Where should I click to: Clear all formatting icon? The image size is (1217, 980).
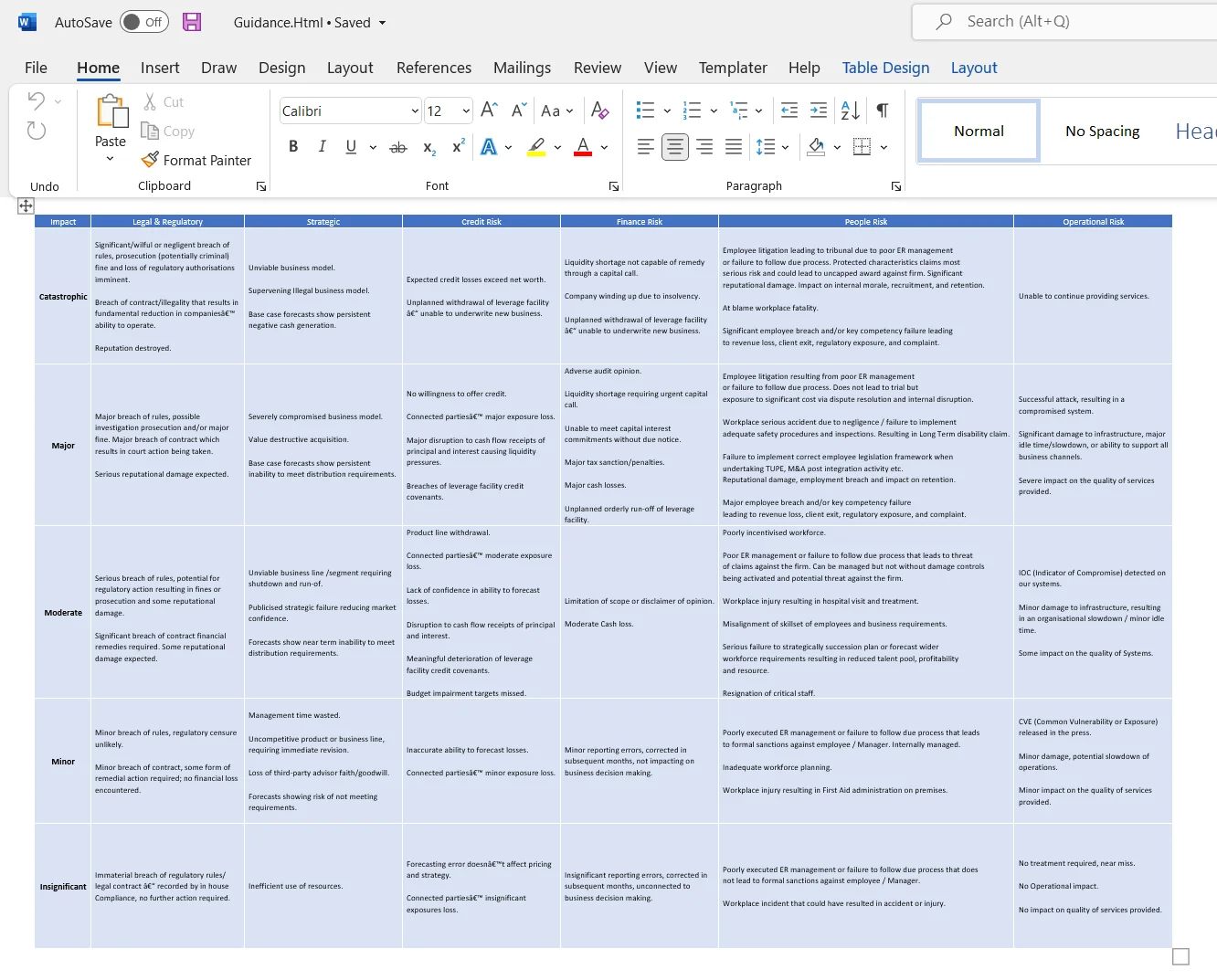point(600,111)
